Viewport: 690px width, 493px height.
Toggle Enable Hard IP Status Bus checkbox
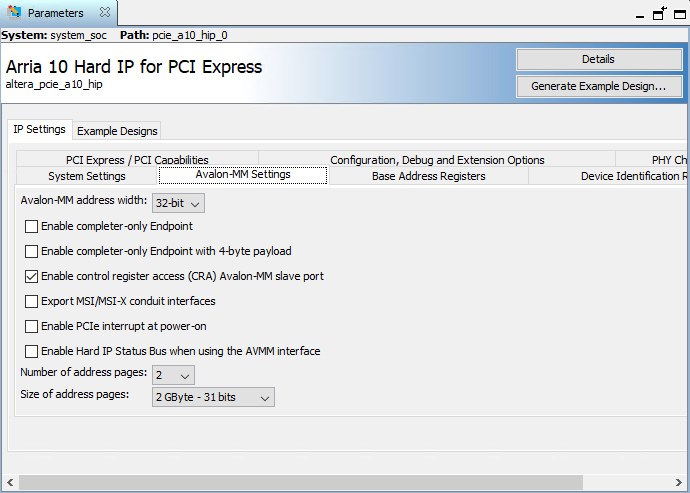(31, 351)
